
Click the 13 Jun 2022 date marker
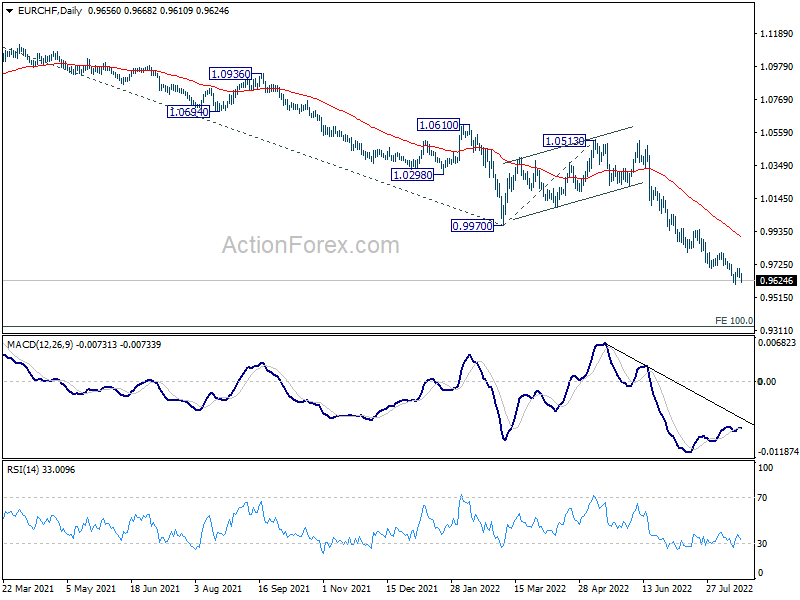(x=666, y=588)
